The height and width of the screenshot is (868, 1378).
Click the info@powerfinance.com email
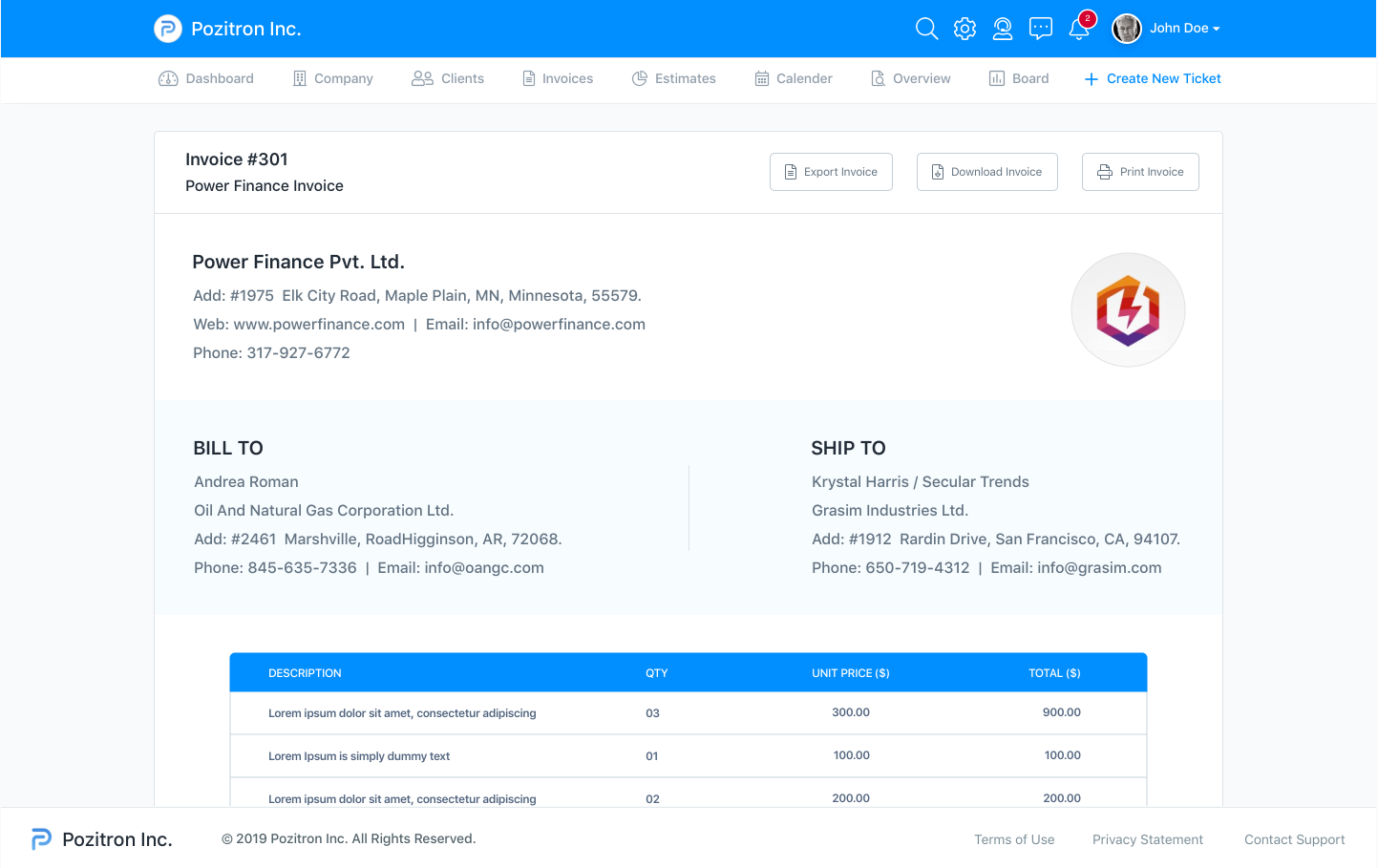(x=559, y=325)
